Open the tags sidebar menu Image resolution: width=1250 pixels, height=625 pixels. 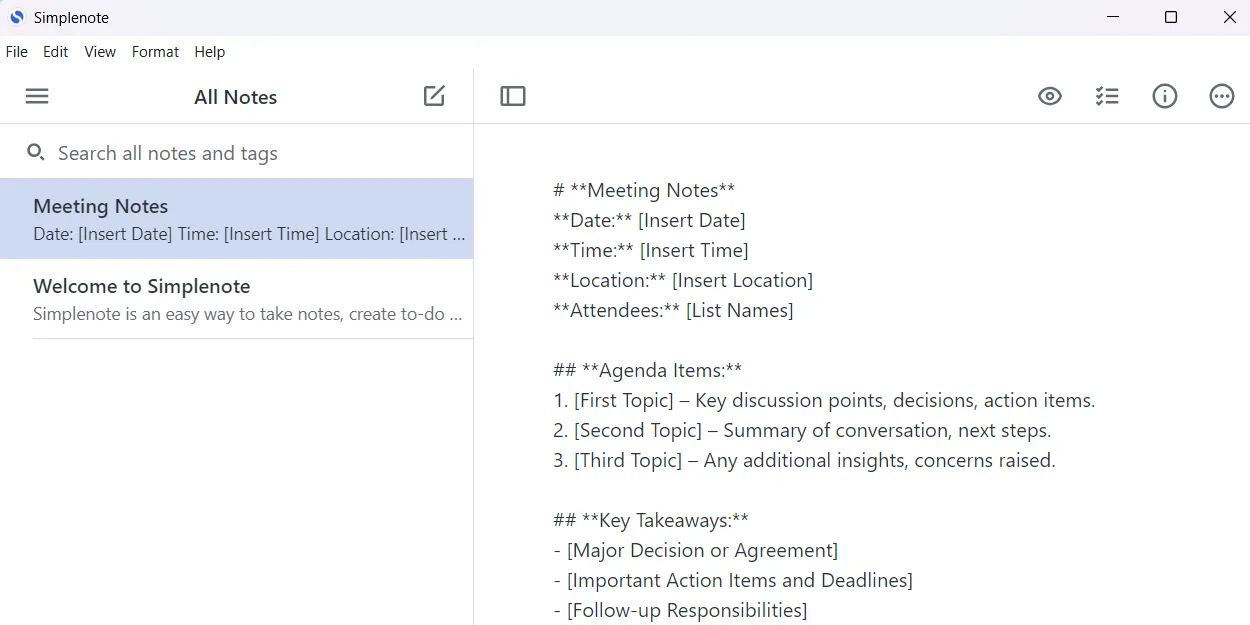pos(37,96)
